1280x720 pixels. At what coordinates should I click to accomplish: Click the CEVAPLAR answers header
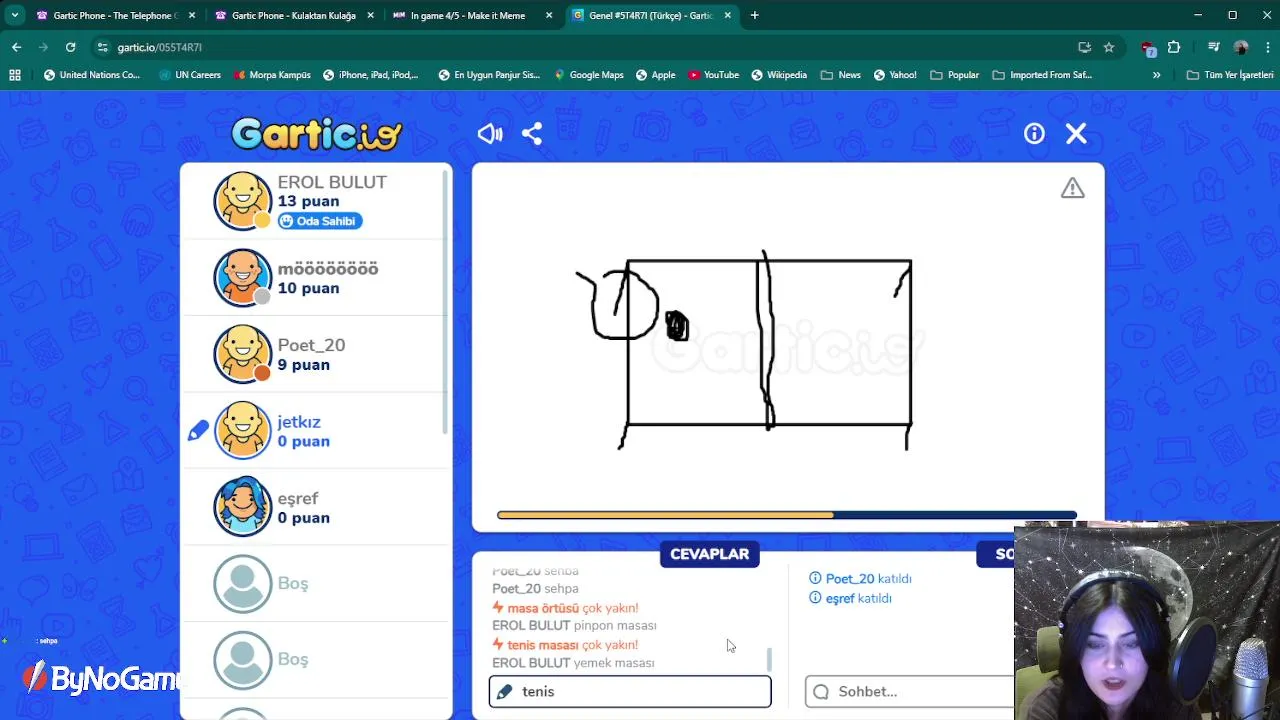point(709,554)
